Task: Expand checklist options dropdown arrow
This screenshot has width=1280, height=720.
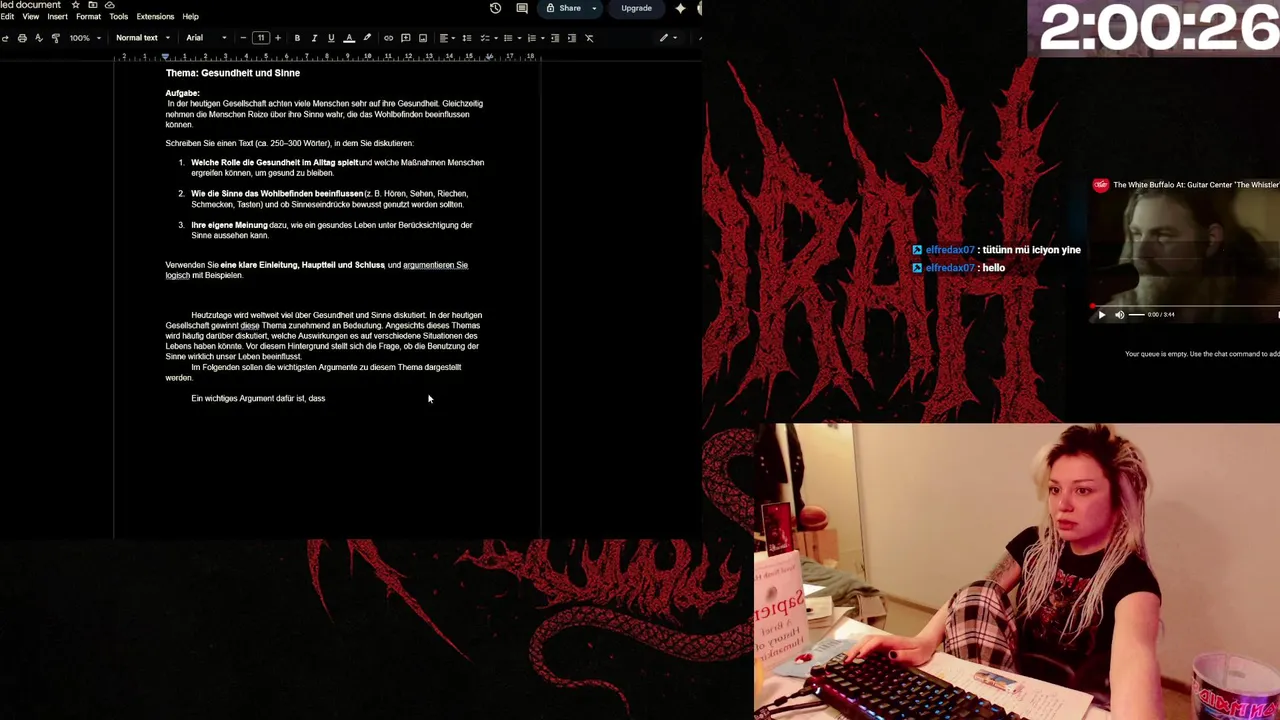Action: [x=496, y=38]
